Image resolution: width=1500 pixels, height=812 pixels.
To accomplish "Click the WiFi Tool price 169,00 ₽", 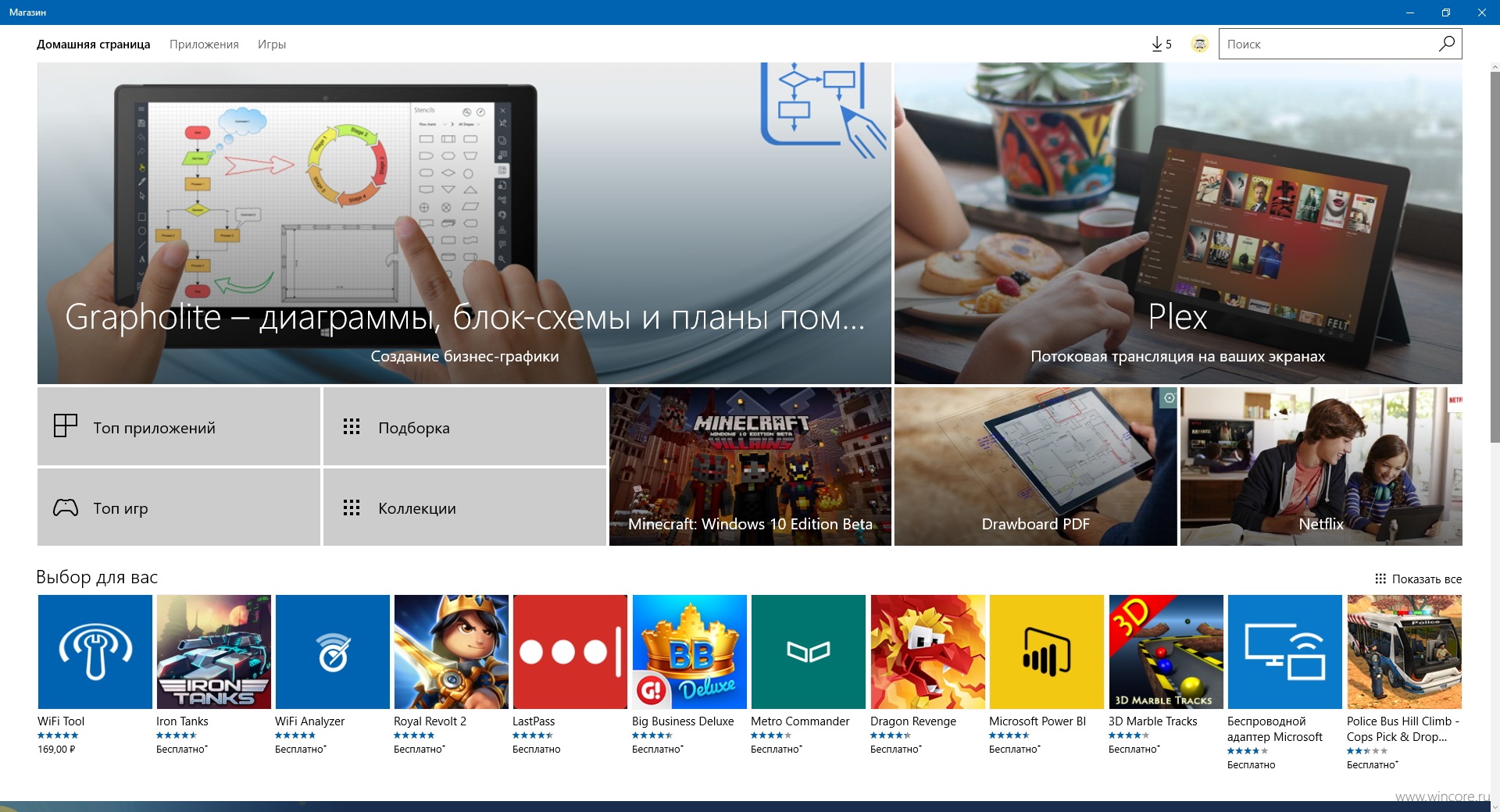I will 56,750.
